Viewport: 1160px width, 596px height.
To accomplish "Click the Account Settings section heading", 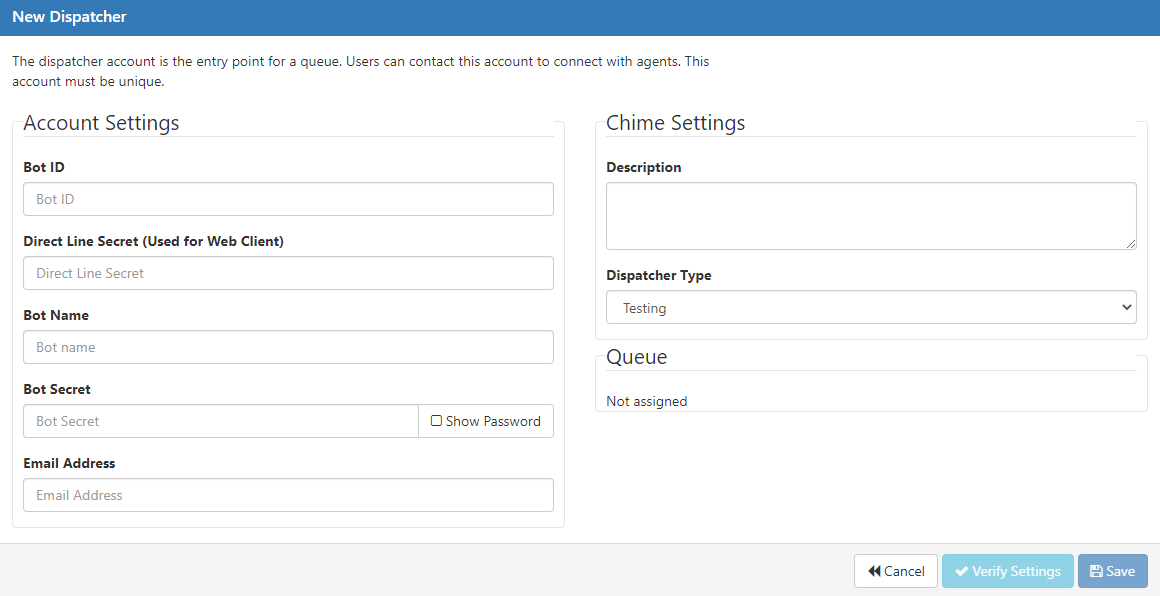I will pos(101,122).
